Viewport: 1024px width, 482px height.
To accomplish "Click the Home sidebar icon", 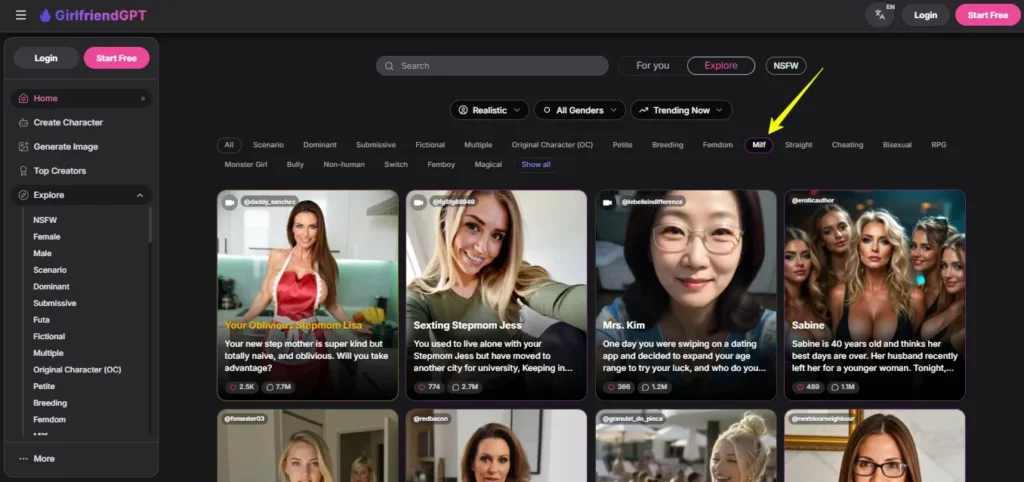I will point(24,99).
